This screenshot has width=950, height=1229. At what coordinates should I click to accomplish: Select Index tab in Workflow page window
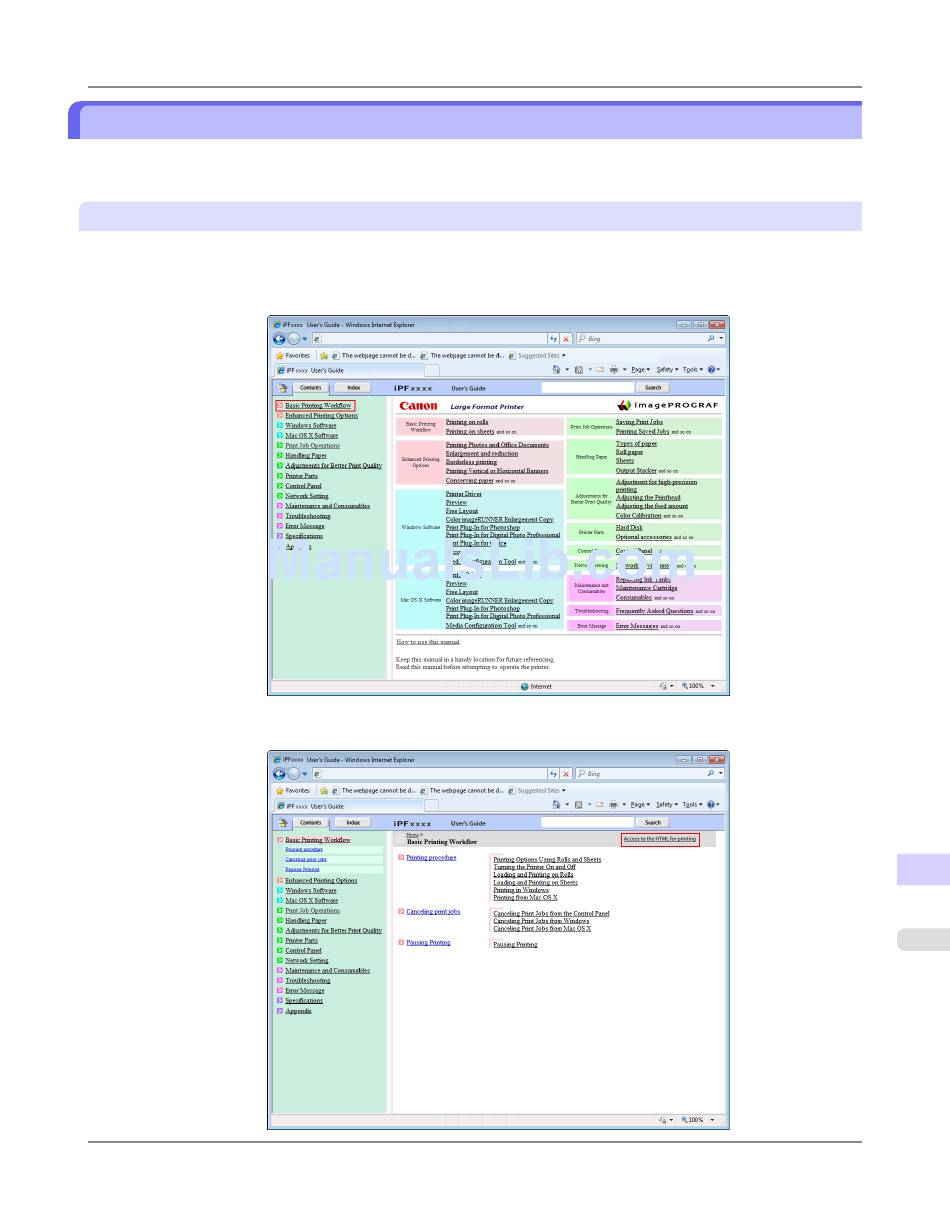coord(353,823)
